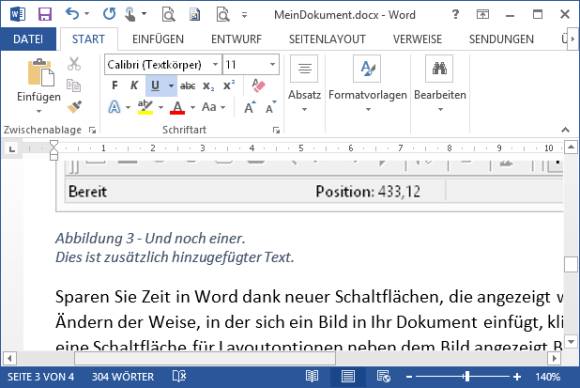The image size is (580, 388).
Task: Open the font size 11 dropdown
Action: [273, 64]
